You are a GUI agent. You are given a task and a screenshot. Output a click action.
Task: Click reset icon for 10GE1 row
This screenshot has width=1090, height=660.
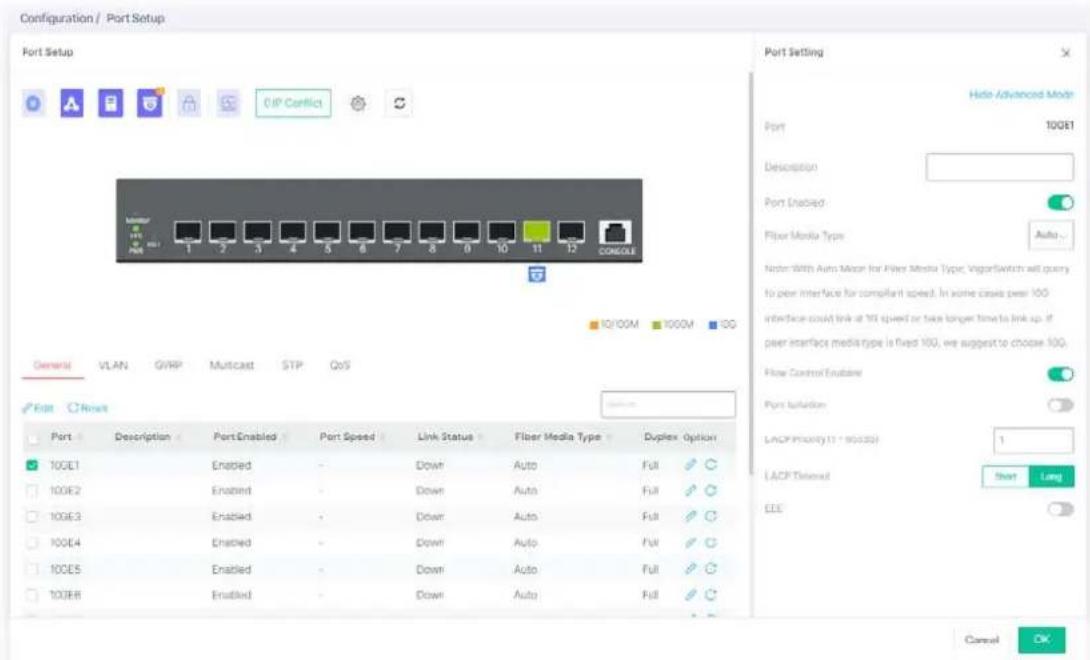710,465
